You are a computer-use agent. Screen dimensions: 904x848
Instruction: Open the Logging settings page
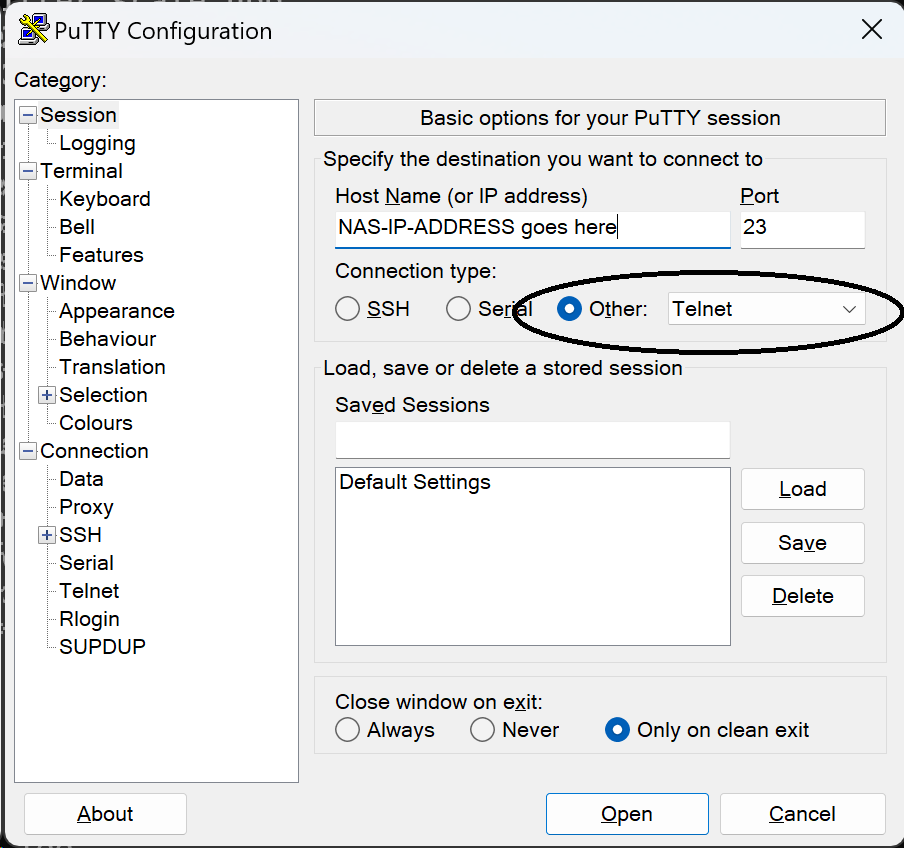(x=97, y=143)
